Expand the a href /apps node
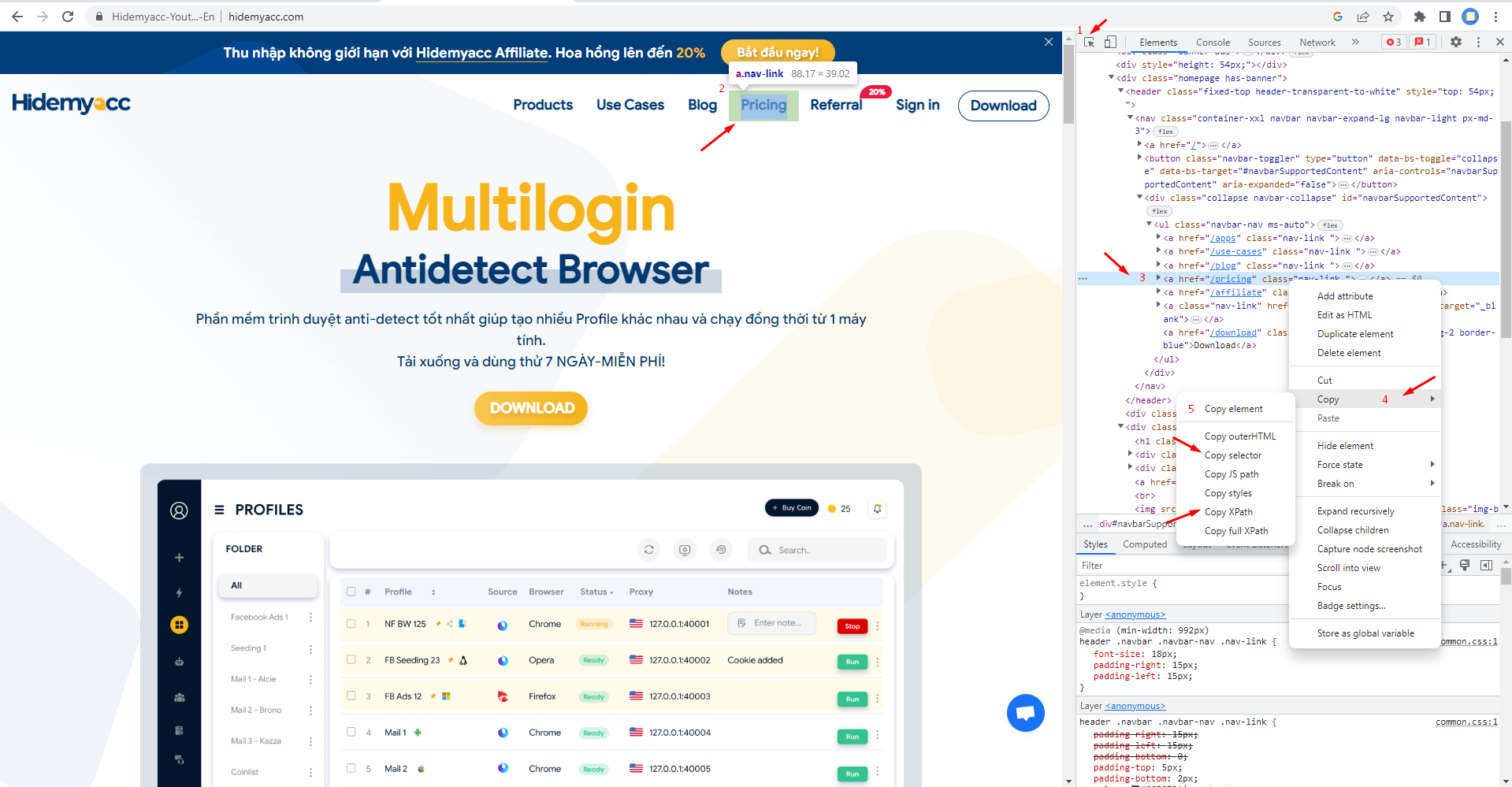The image size is (1512, 787). [1159, 237]
